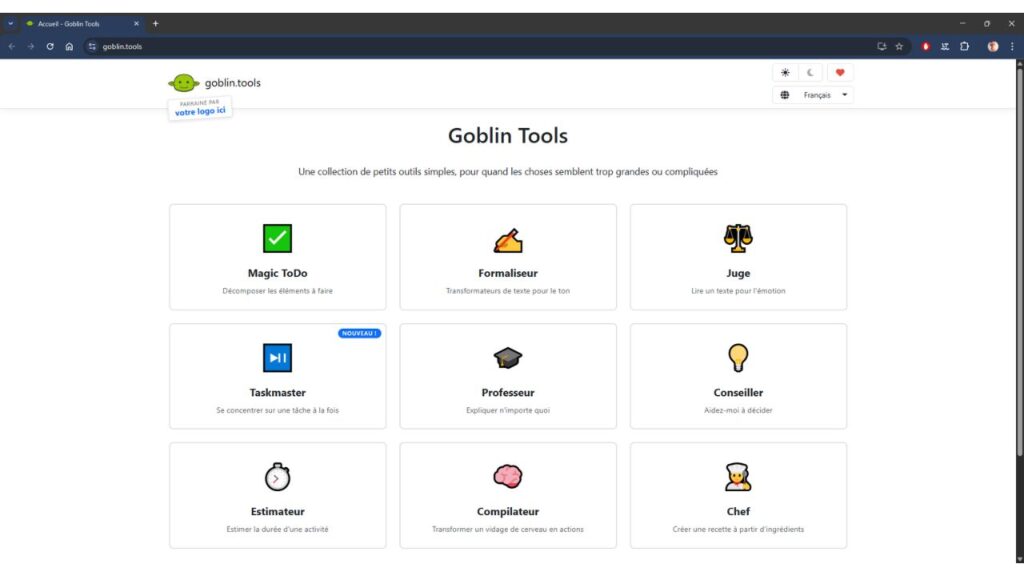This screenshot has height=576, width=1024.
Task: Click 'Décomposer les éléments à faire' text
Action: pyautogui.click(x=277, y=291)
